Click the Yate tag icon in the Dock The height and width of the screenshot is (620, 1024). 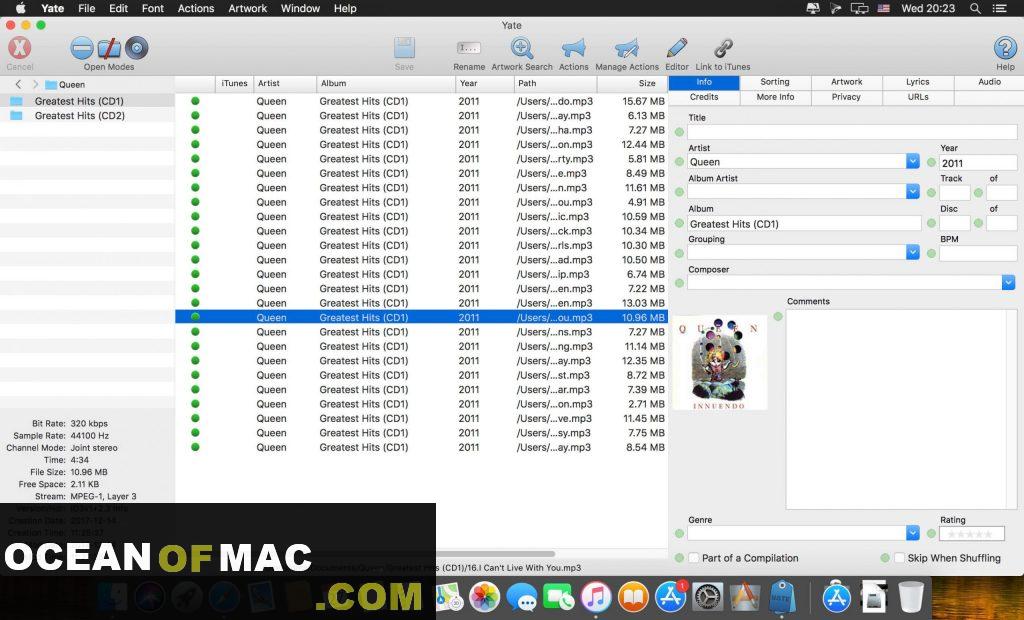(x=780, y=597)
